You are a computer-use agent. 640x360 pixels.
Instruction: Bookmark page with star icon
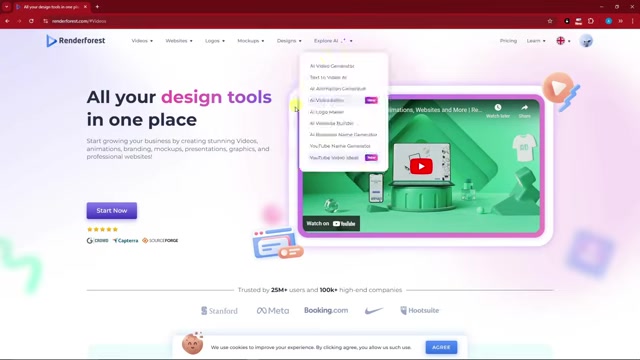tap(550, 21)
